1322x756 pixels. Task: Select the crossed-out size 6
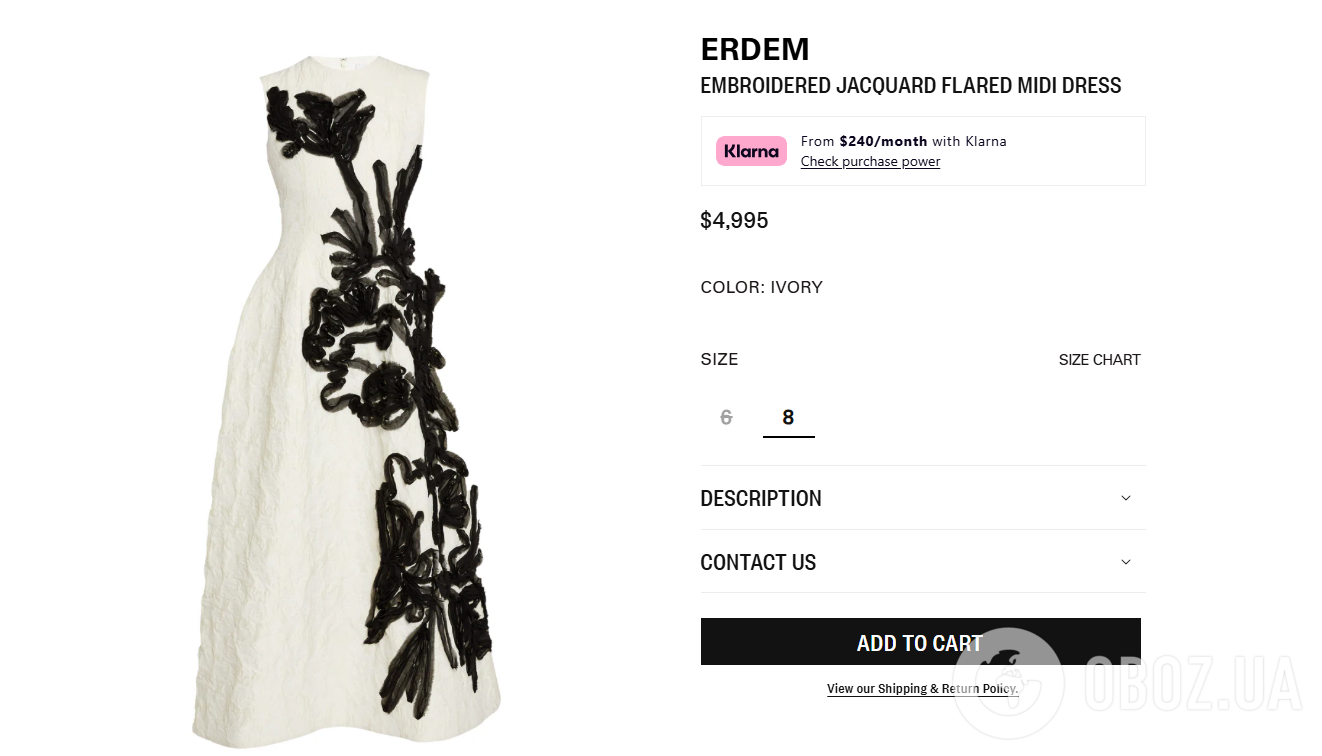(x=727, y=417)
